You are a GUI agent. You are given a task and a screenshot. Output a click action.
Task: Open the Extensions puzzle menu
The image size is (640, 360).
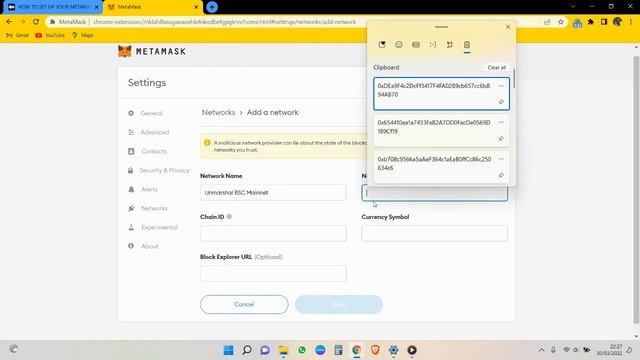591,22
